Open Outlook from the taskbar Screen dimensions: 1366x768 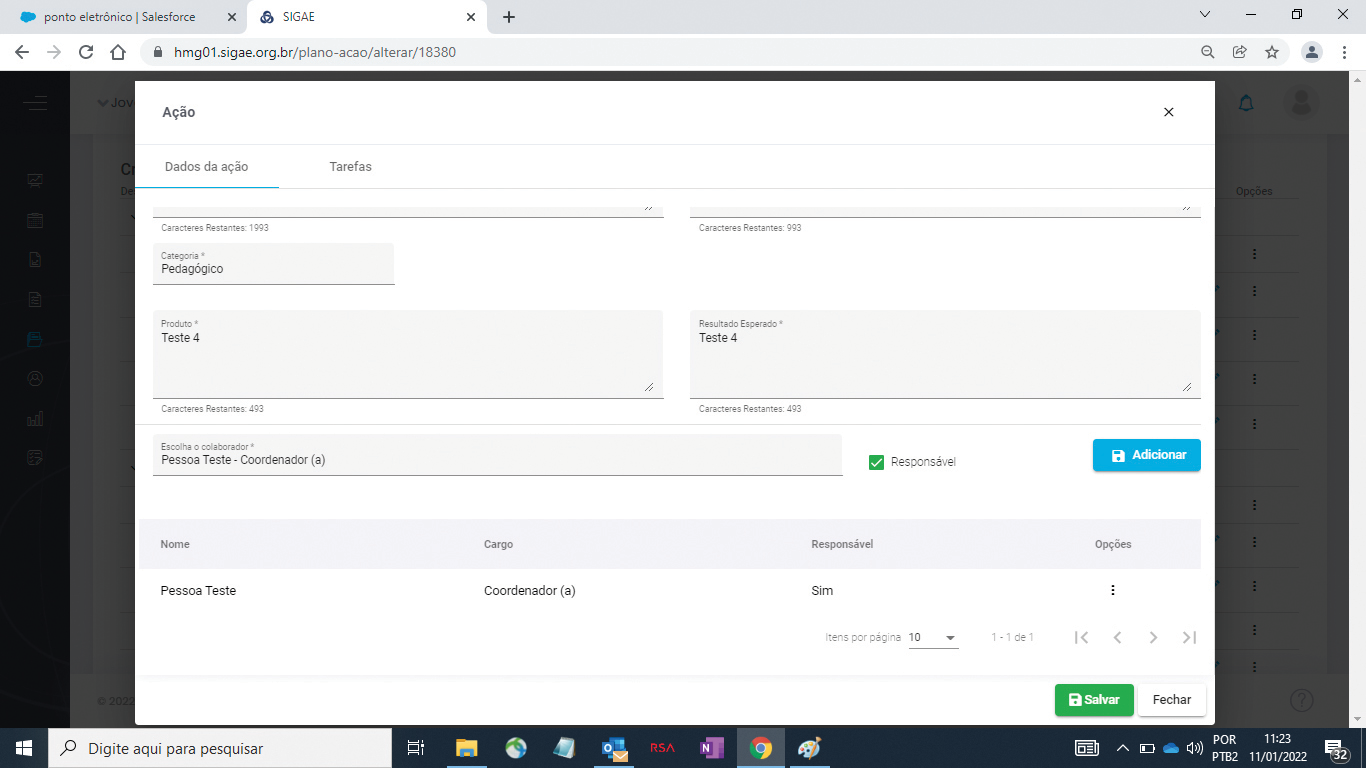(x=614, y=748)
